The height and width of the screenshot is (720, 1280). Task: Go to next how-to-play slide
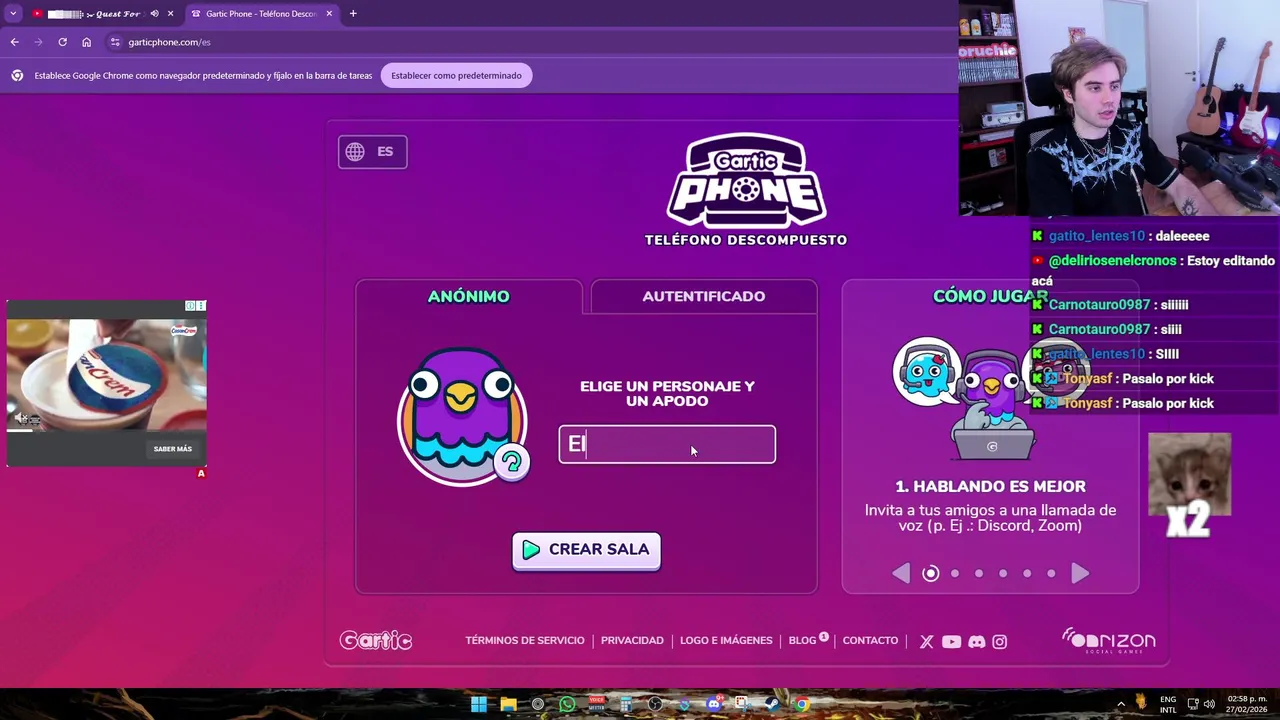[1080, 573]
